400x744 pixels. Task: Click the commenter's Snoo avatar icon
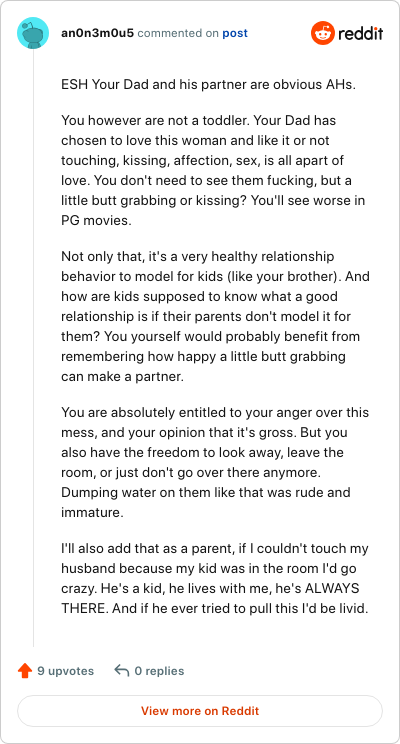click(x=33, y=33)
